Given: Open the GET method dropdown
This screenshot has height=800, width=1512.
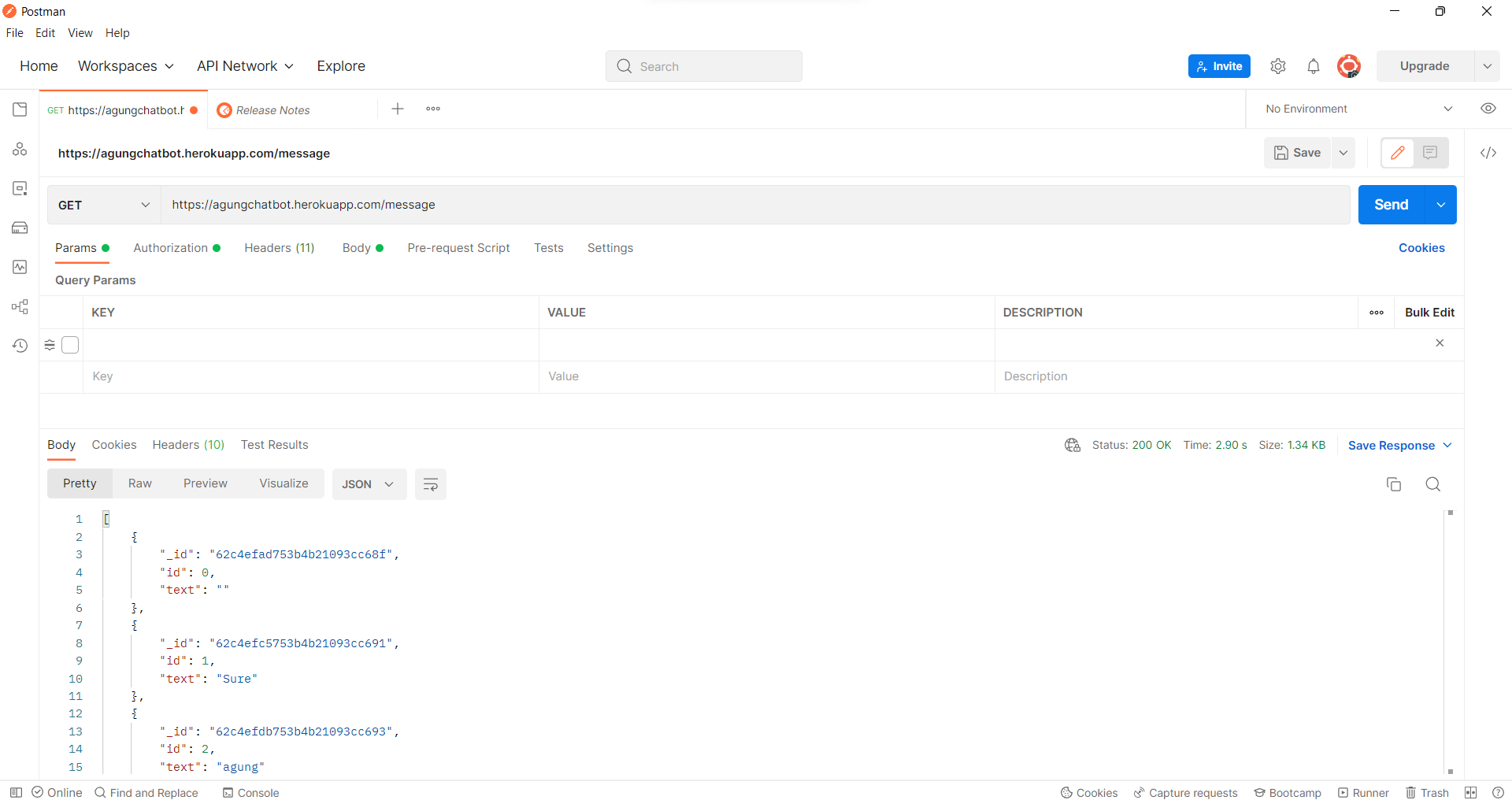Looking at the screenshot, I should tap(103, 205).
